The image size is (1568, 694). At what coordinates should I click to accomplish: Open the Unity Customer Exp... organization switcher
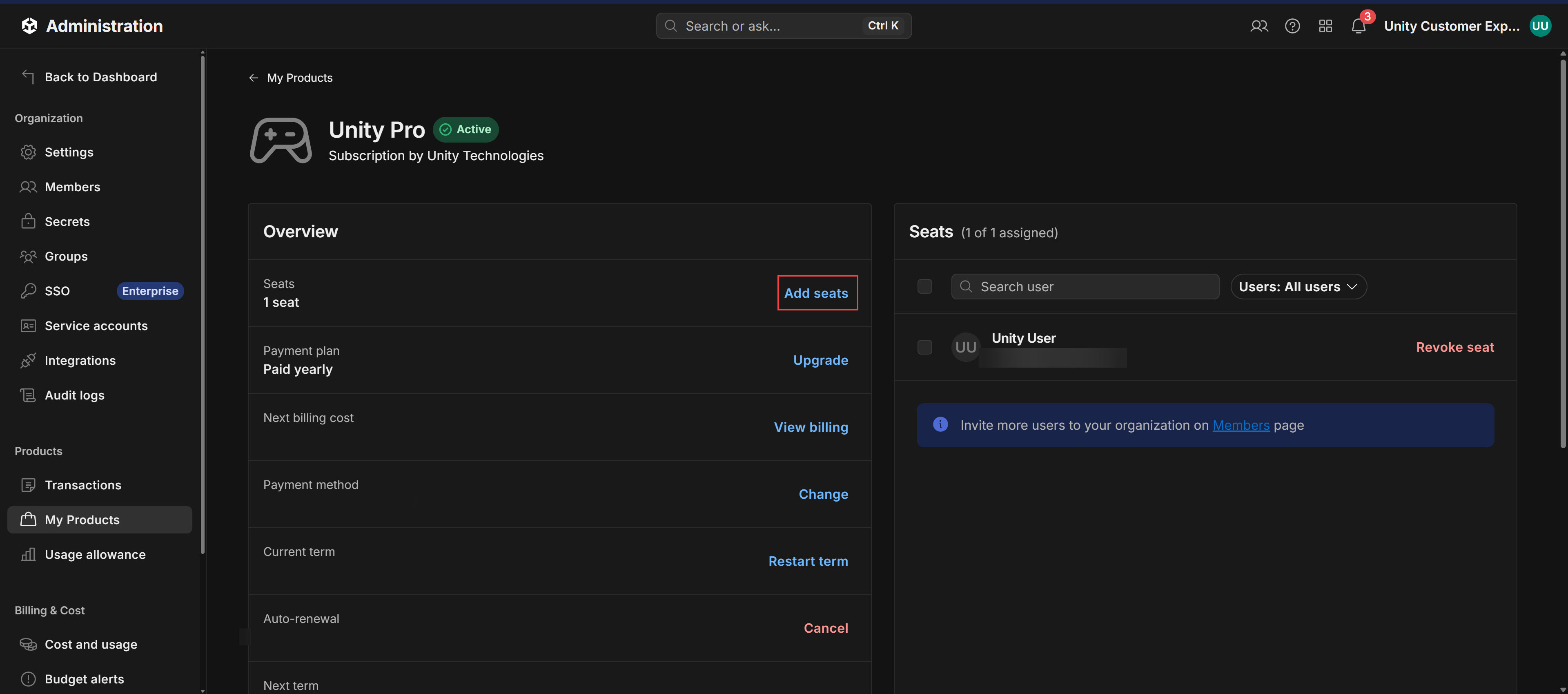(1451, 26)
